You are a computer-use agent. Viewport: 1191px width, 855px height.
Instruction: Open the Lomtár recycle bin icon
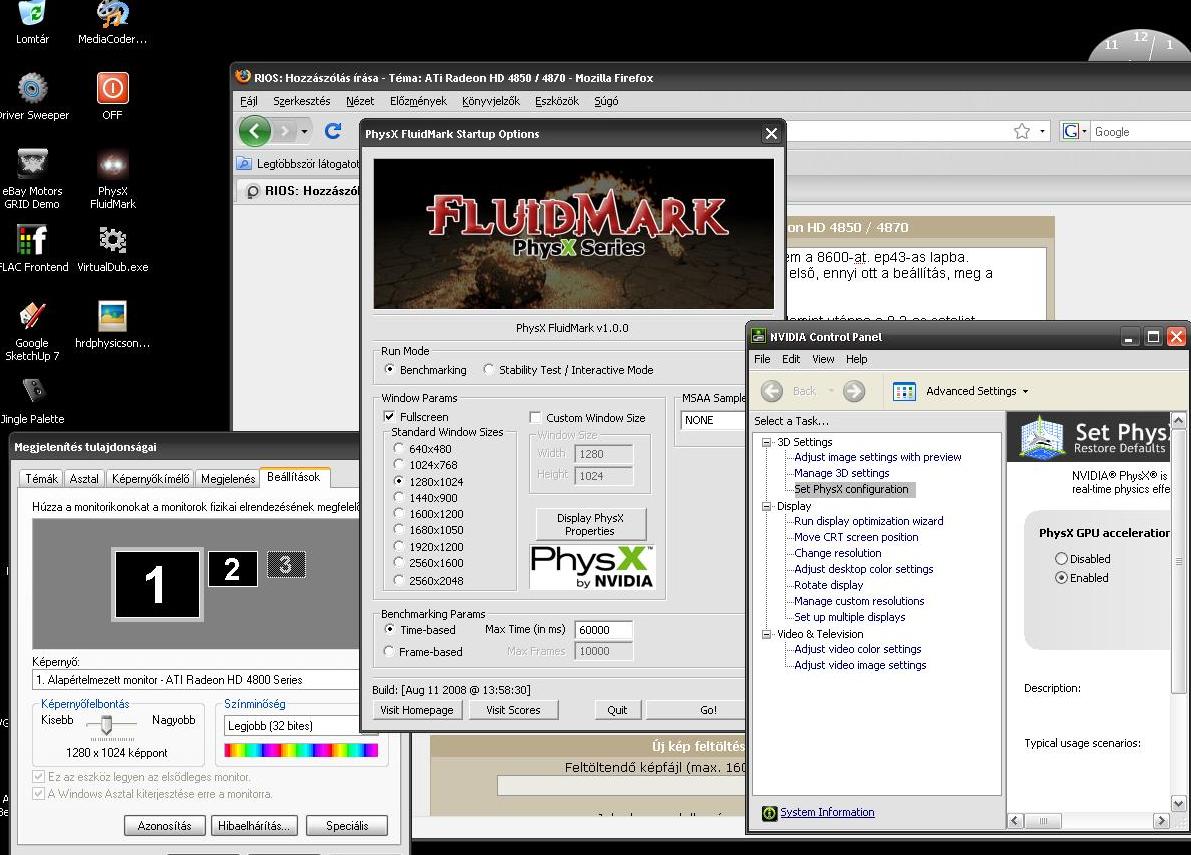[32, 14]
